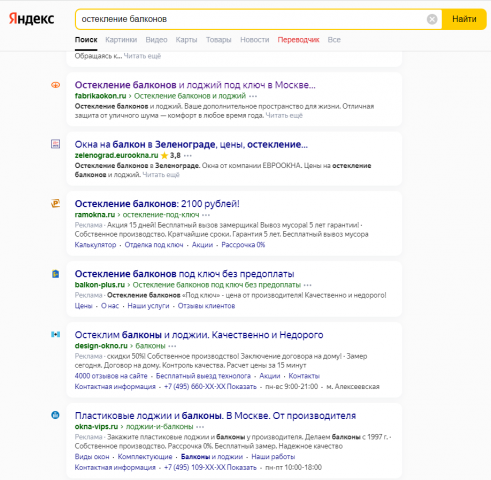Open the Балконы и лоджии sitelink
Image resolution: width=491 pixels, height=480 pixels.
(x=212, y=457)
